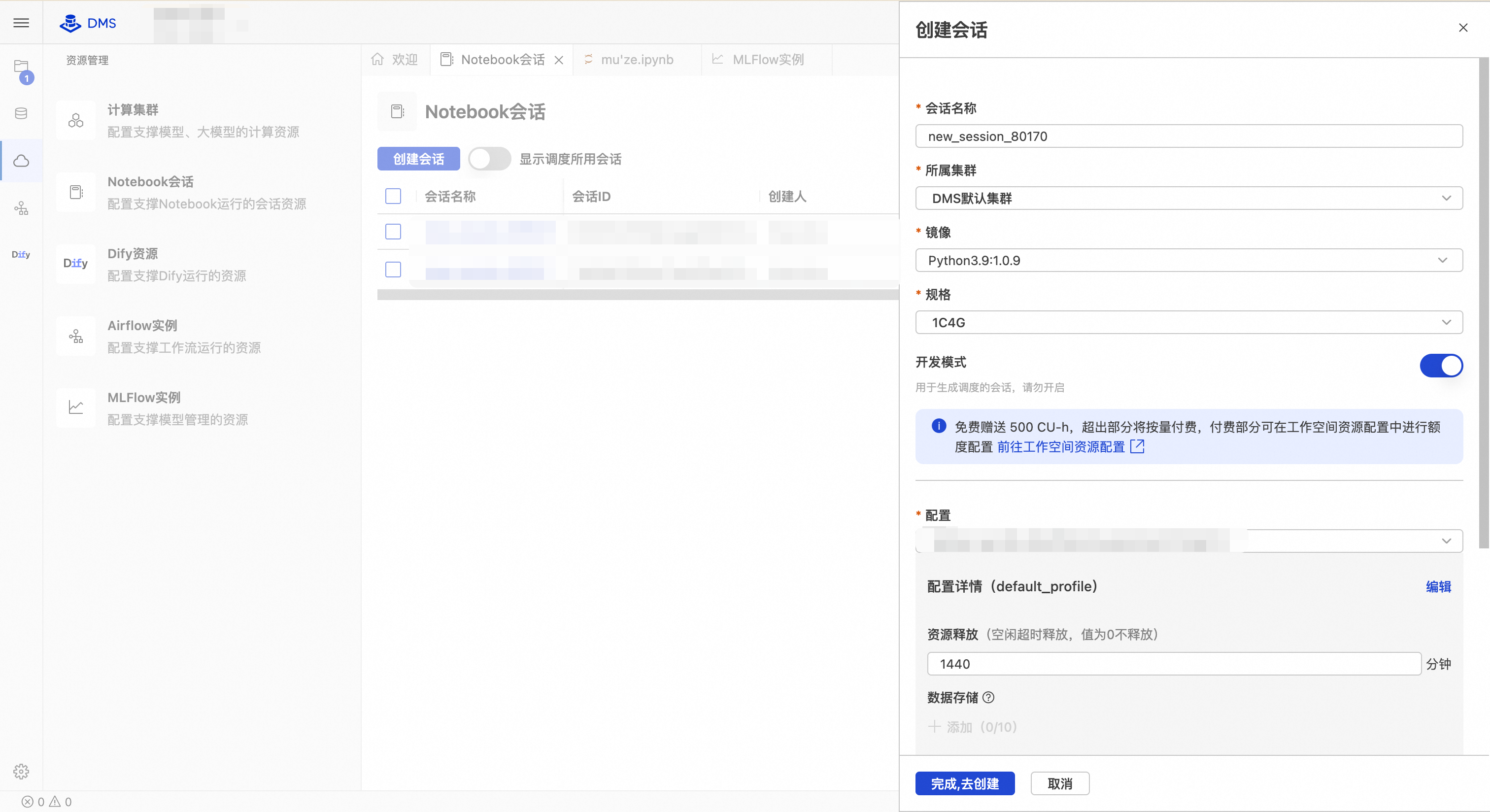Close the Create Session panel with X
The height and width of the screenshot is (812, 1490).
pos(1463,28)
